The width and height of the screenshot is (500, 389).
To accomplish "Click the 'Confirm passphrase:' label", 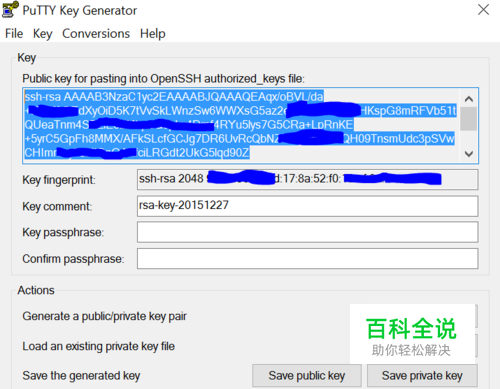I will pyautogui.click(x=73, y=259).
